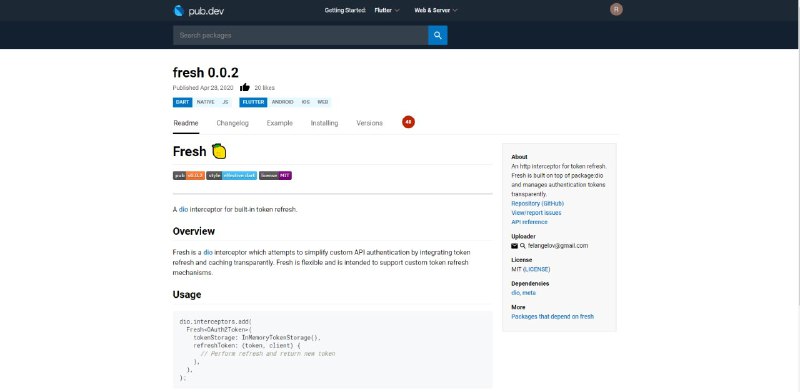The height and width of the screenshot is (392, 800).
Task: Click the license MIT badge
Action: coord(275,175)
